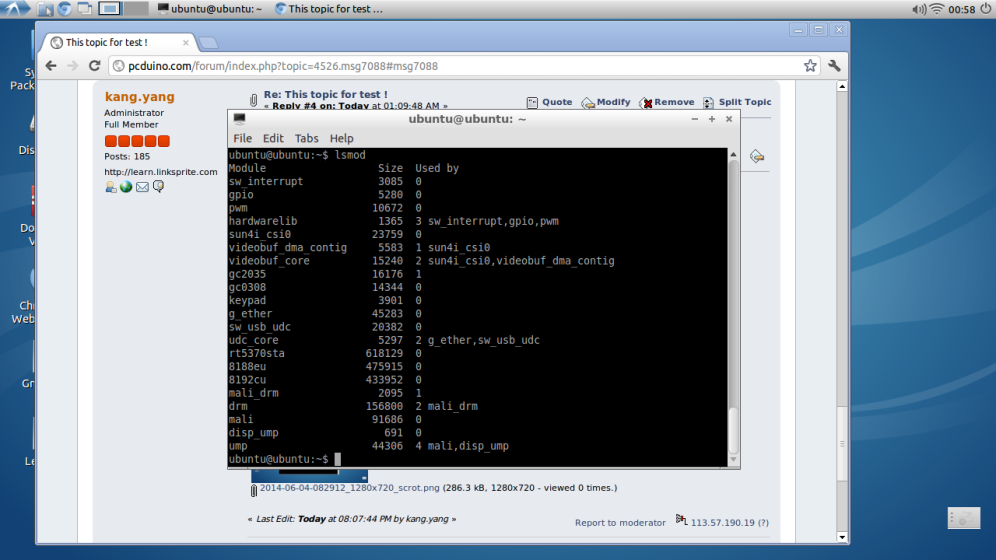
Task: Click the 'Last Edit: Today' note text
Action: tap(352, 519)
